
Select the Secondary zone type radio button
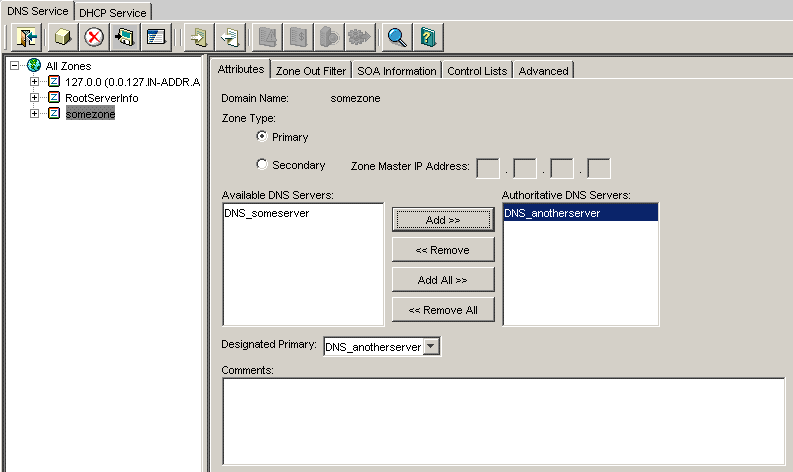click(x=261, y=164)
